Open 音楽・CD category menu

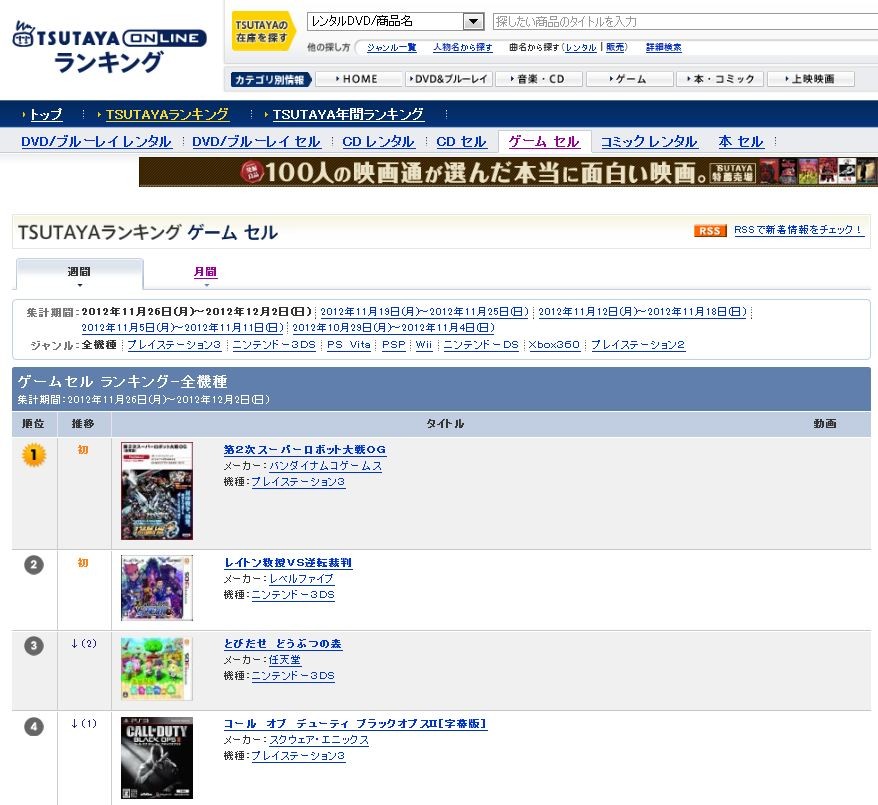coord(538,79)
